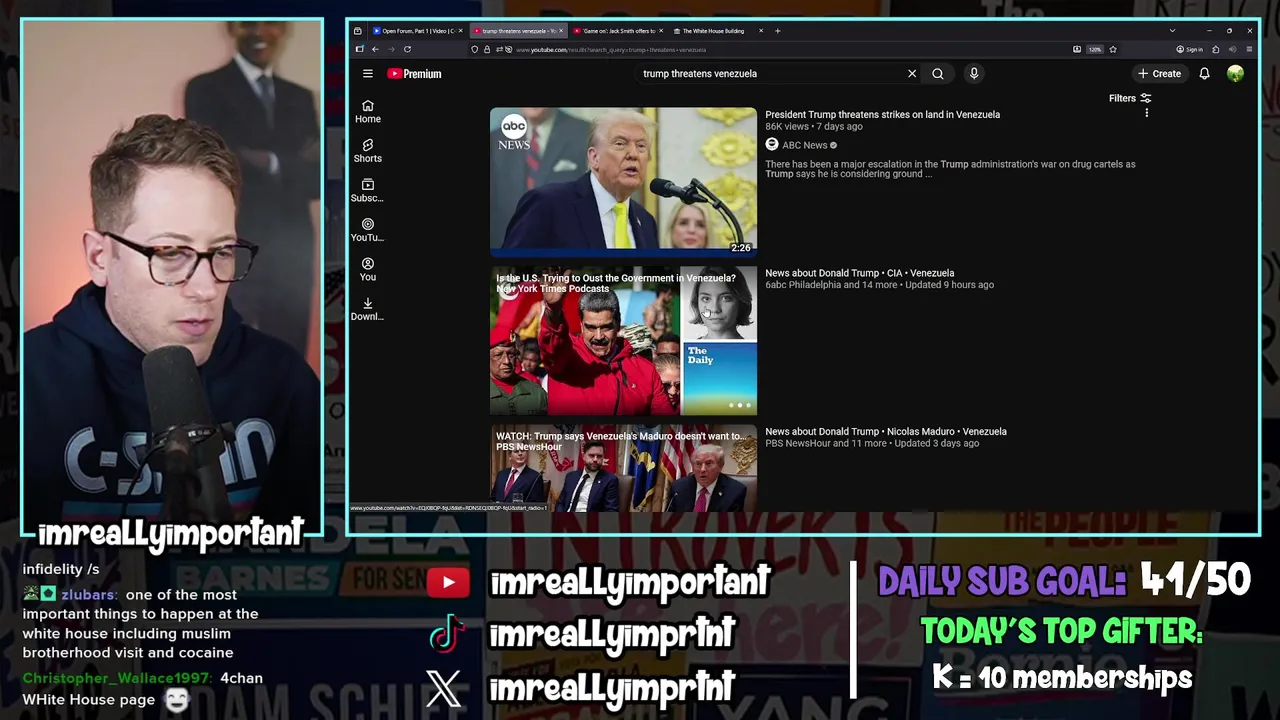Click the ABC News video description snippet
The image size is (1280, 720).
[950, 169]
